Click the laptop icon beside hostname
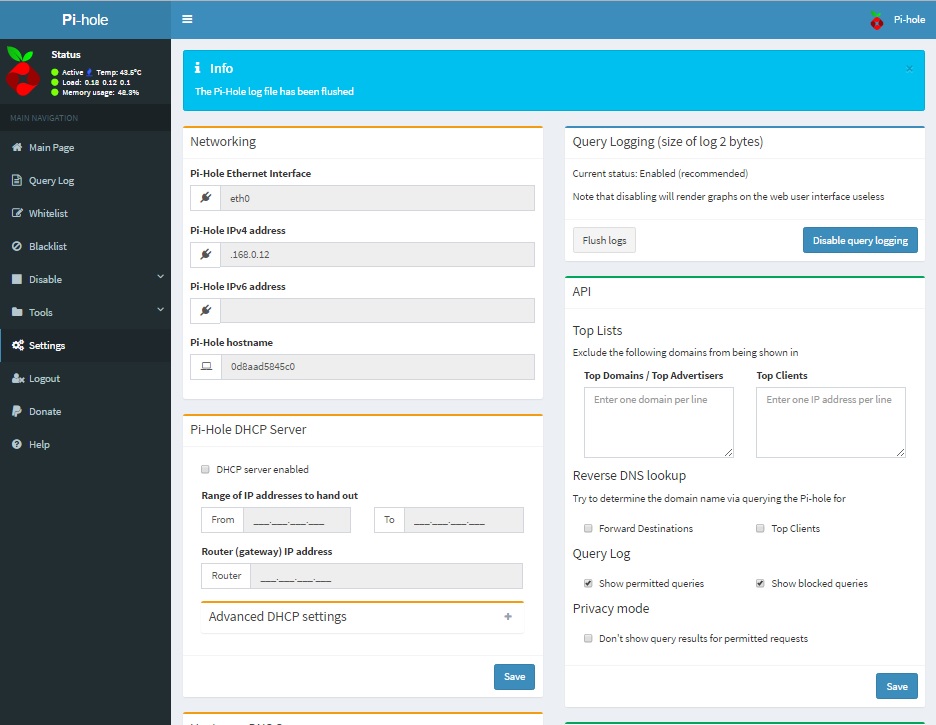This screenshot has height=725, width=936. [x=206, y=366]
